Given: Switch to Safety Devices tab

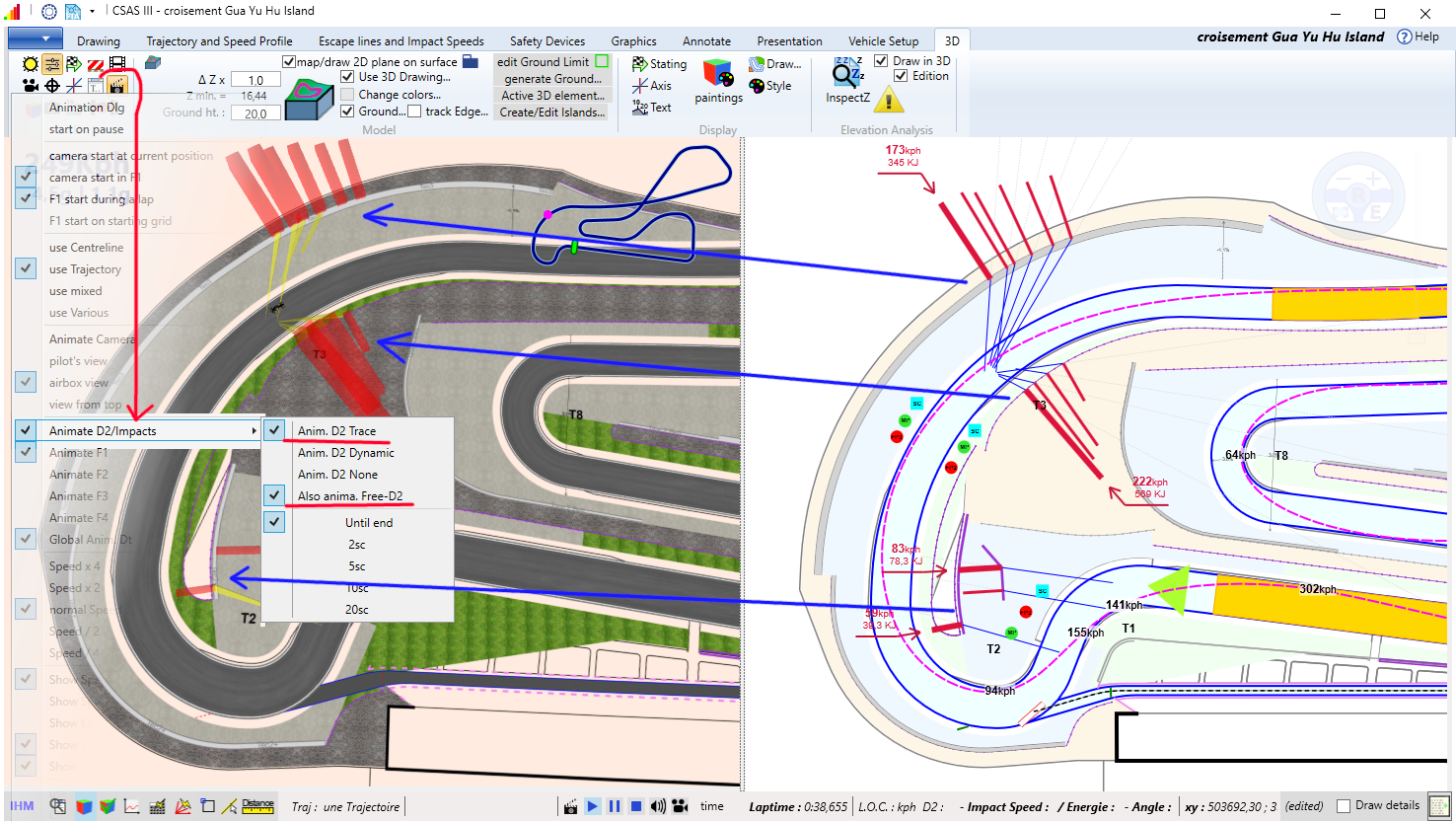Looking at the screenshot, I should [x=547, y=41].
